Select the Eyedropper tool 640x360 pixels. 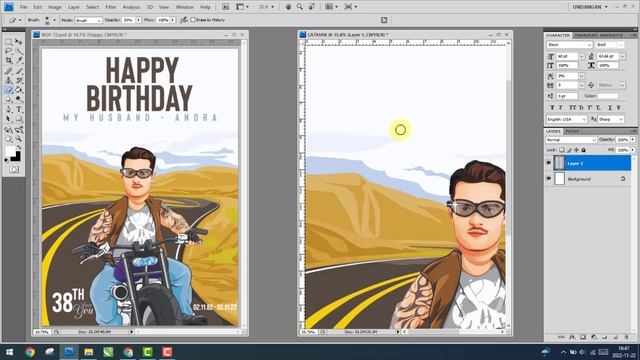pyautogui.click(x=19, y=61)
